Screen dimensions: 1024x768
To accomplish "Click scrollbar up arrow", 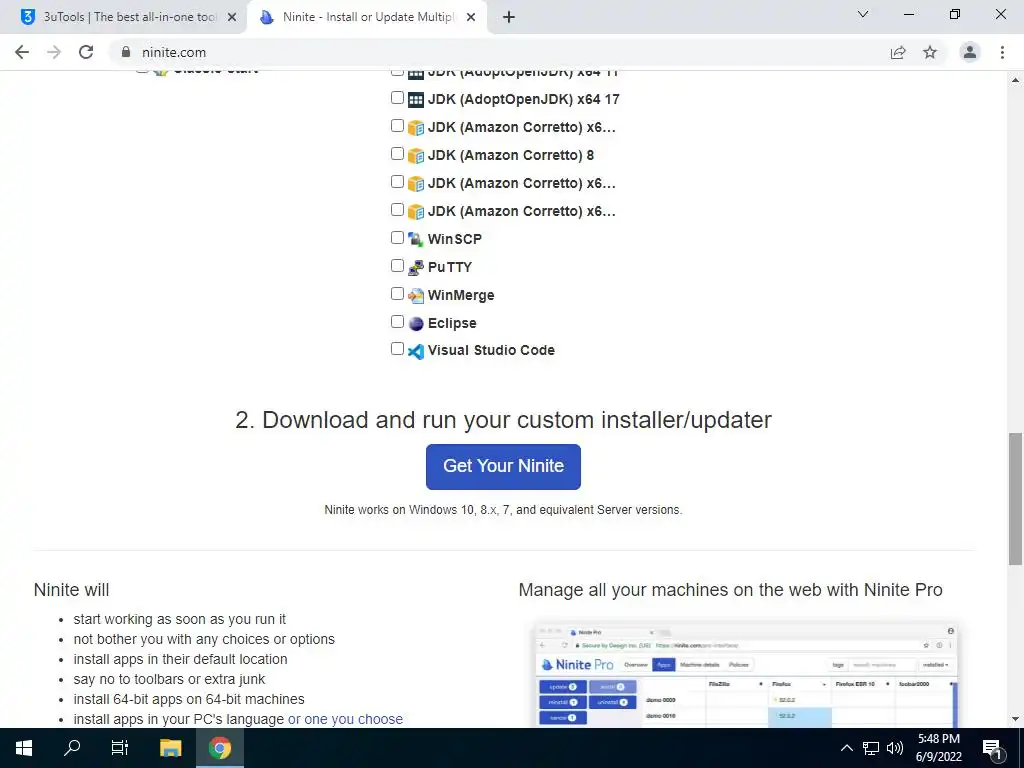I will pos(1015,80).
